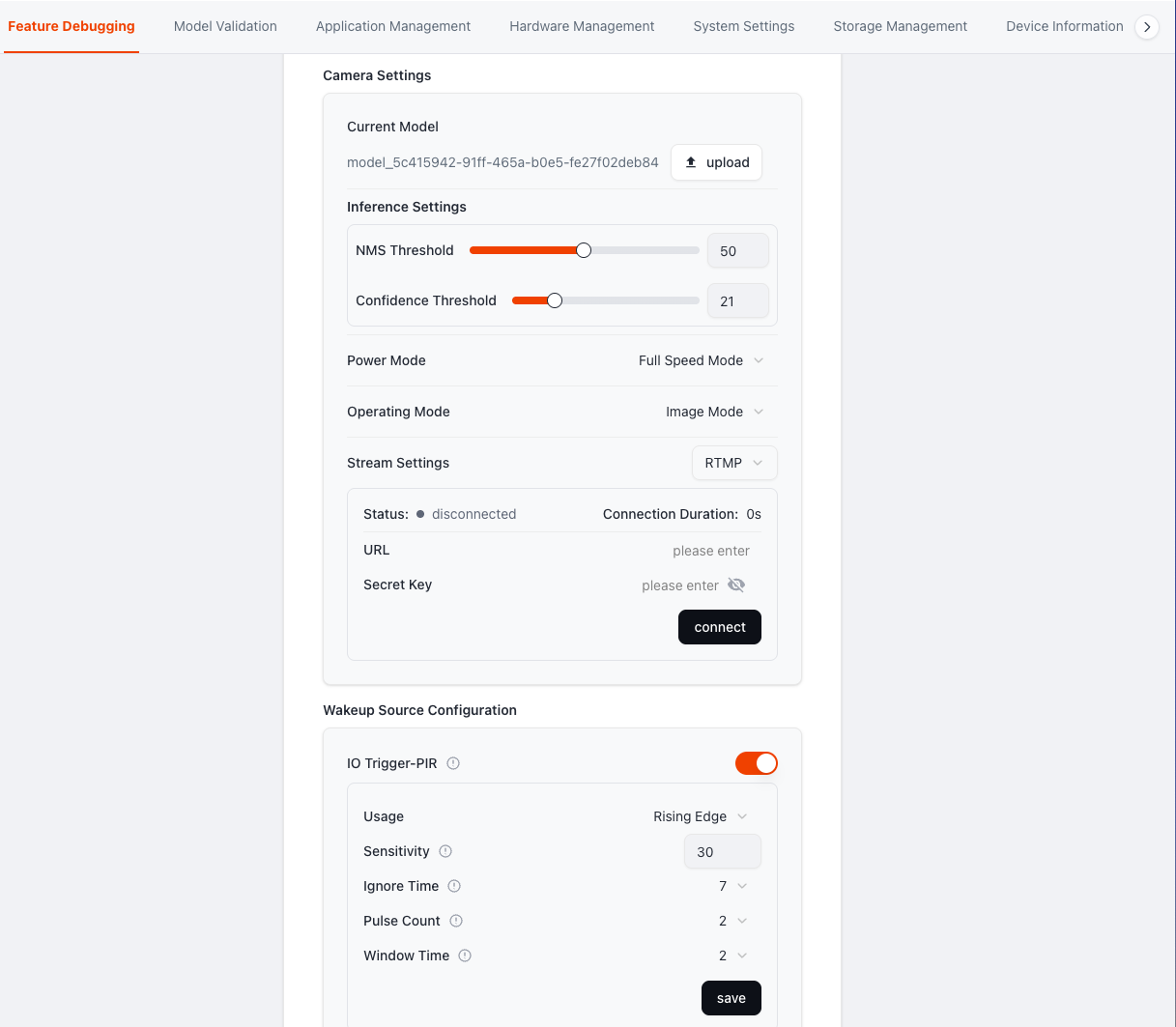Open the Hardware Management tab

click(582, 26)
